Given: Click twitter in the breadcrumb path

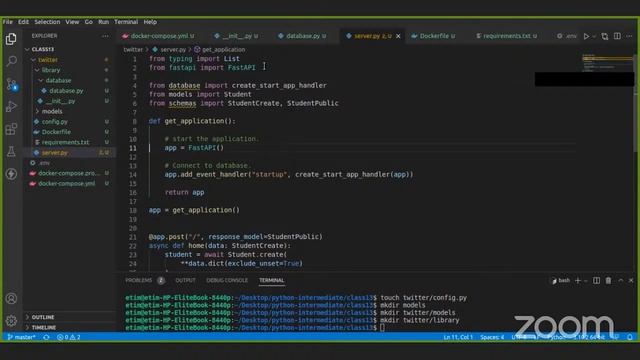Looking at the screenshot, I should point(133,50).
